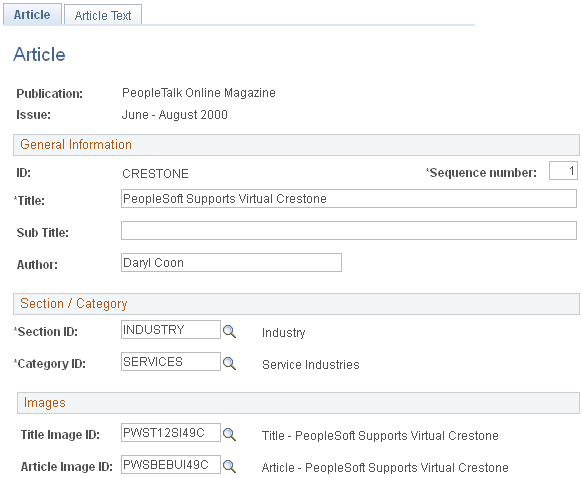Click the Sequence number box
This screenshot has height=478, width=583.
tap(563, 171)
